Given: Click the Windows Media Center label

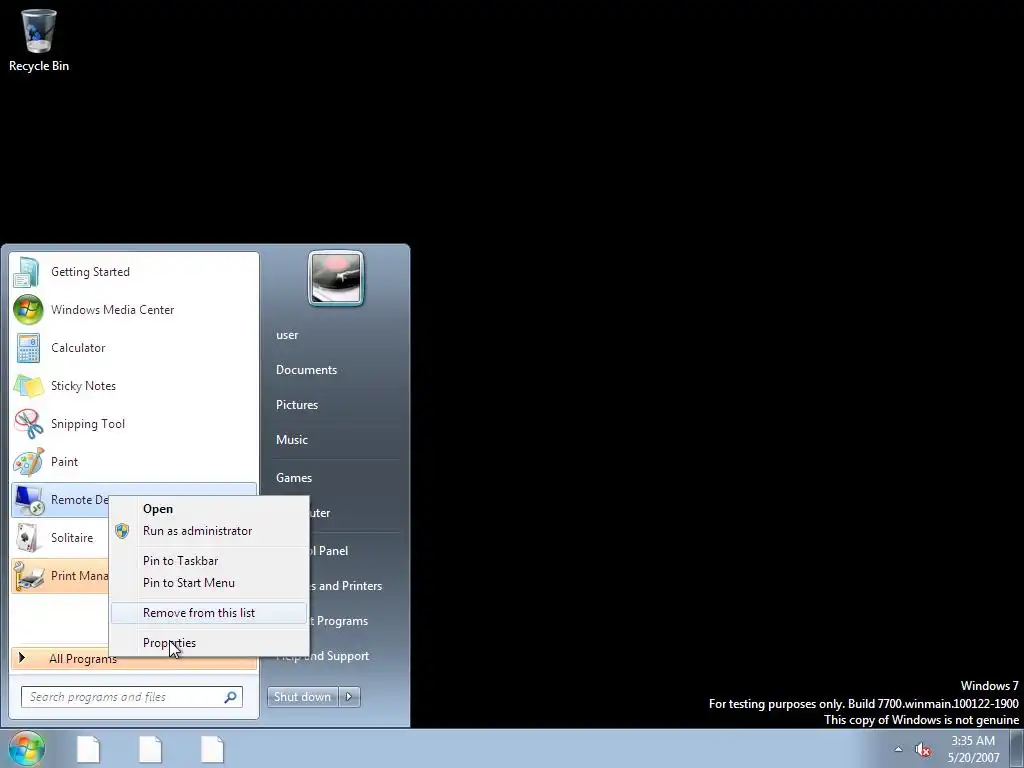Looking at the screenshot, I should (x=112, y=310).
